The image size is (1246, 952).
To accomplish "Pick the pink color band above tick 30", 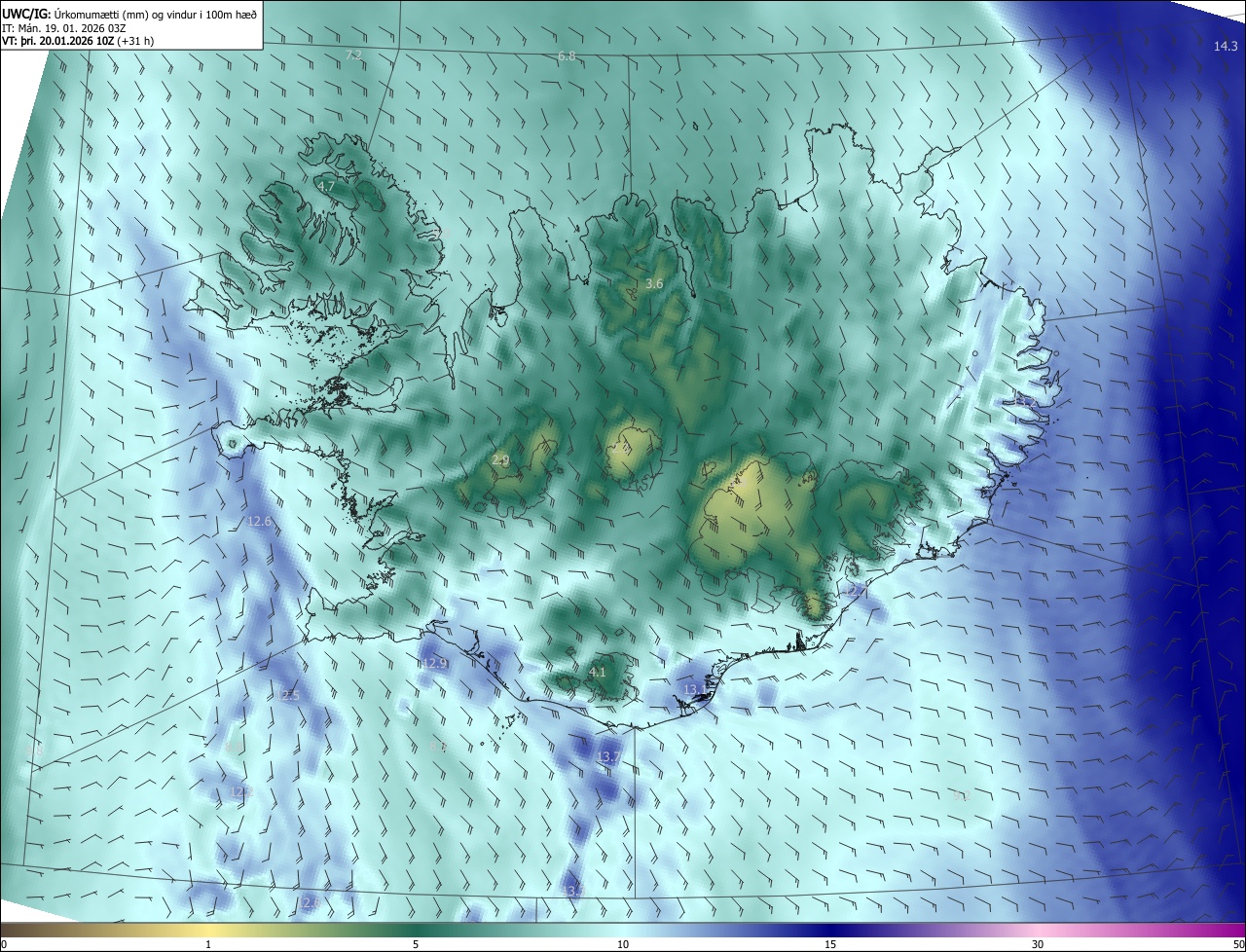I will [1038, 931].
